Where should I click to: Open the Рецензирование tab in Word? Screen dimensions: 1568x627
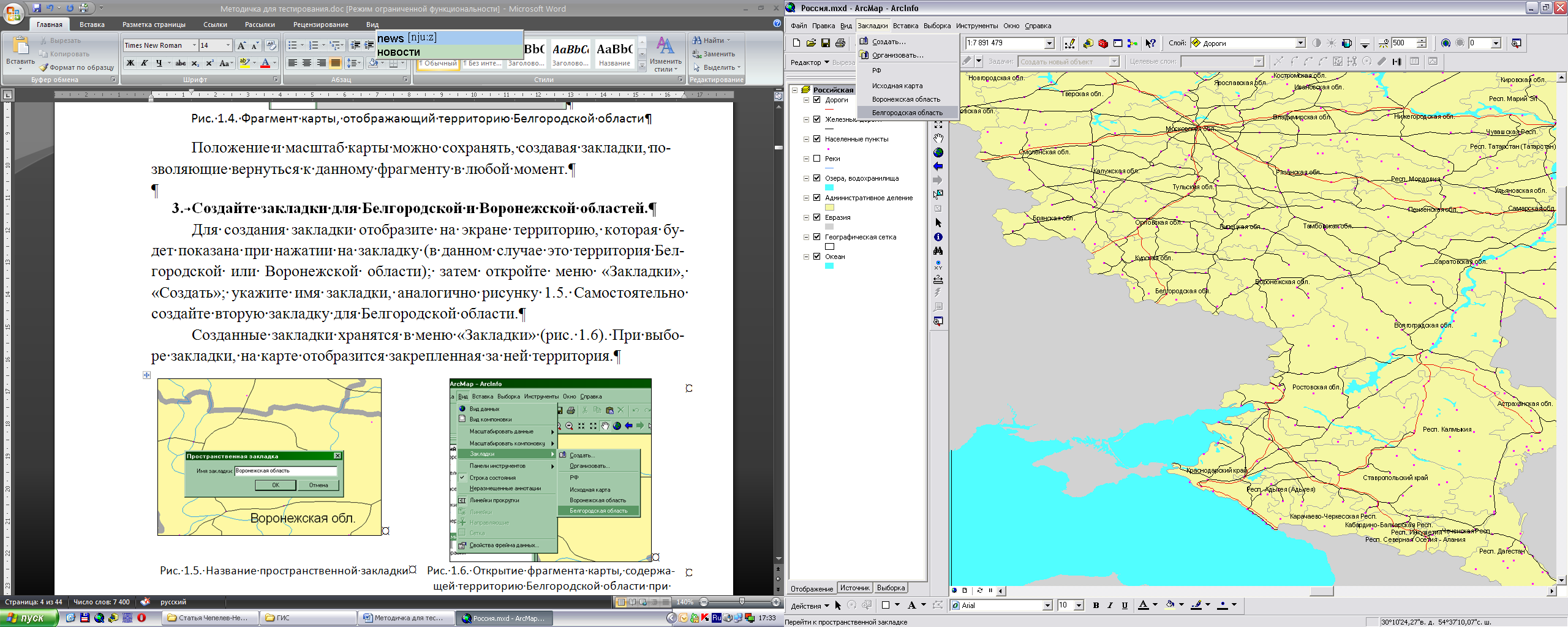[x=320, y=24]
